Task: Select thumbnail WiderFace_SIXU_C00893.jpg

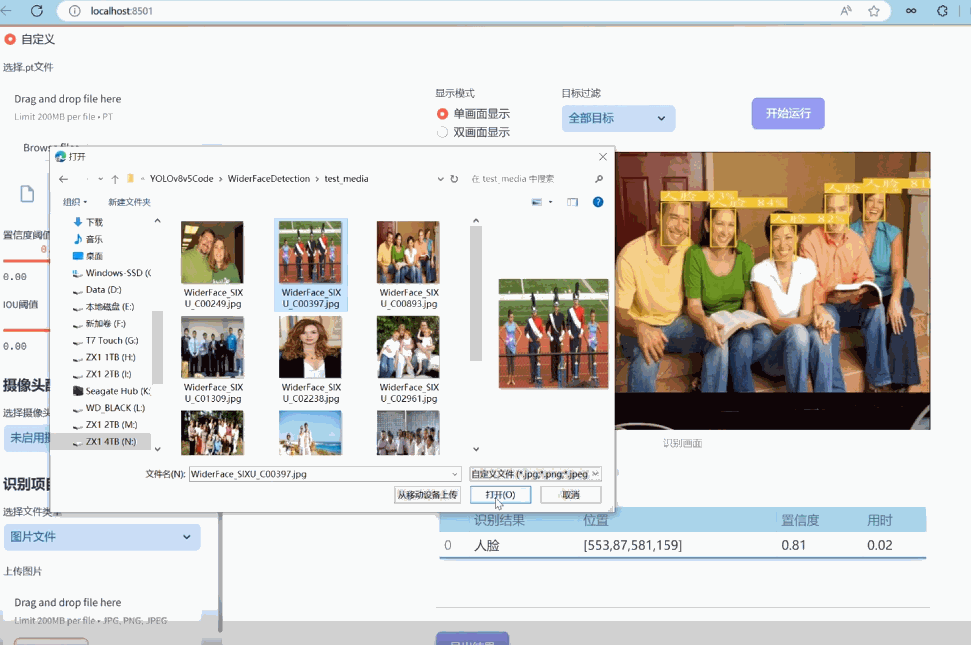Action: click(x=408, y=252)
